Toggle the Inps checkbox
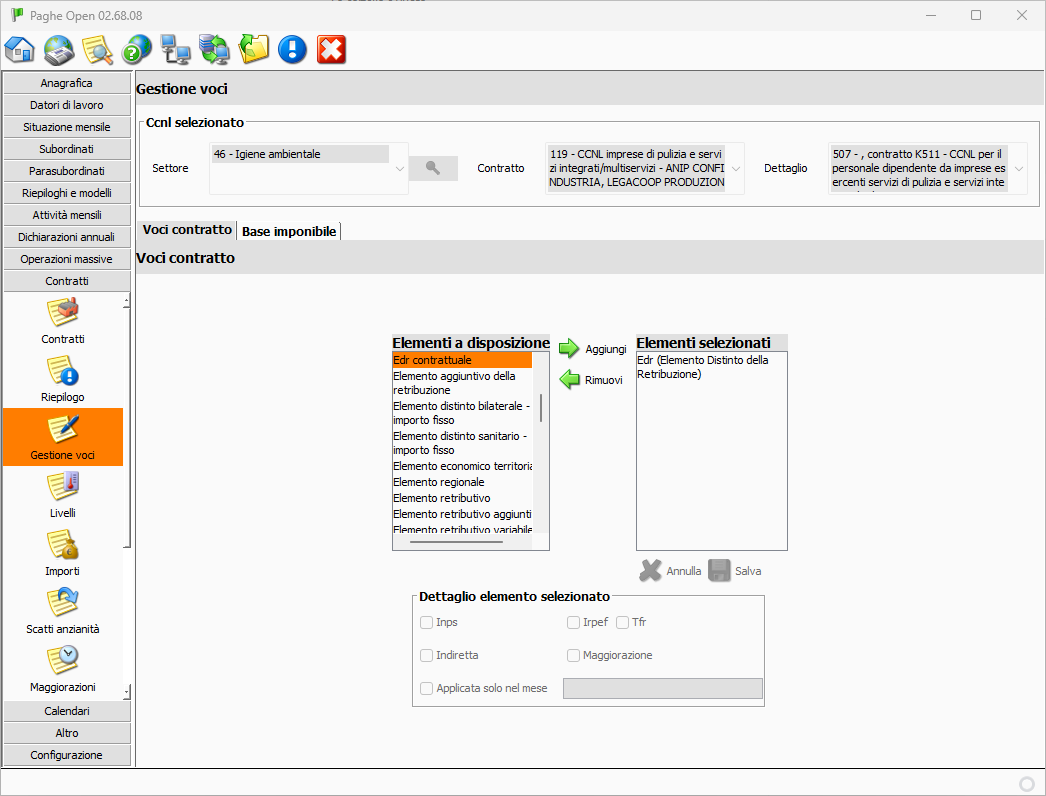The image size is (1046, 796). pyautogui.click(x=427, y=622)
